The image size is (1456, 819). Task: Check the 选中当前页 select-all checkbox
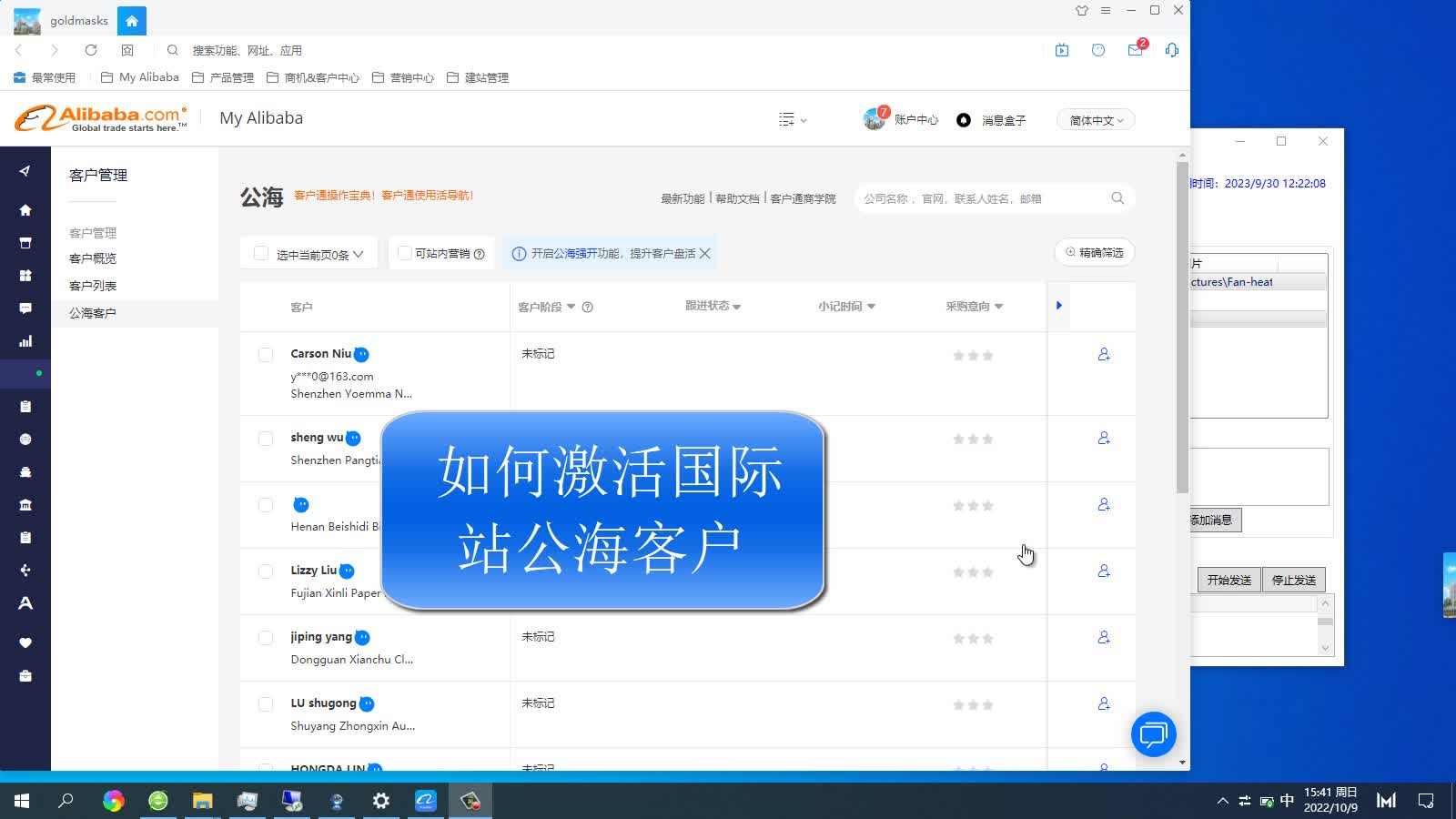click(261, 254)
